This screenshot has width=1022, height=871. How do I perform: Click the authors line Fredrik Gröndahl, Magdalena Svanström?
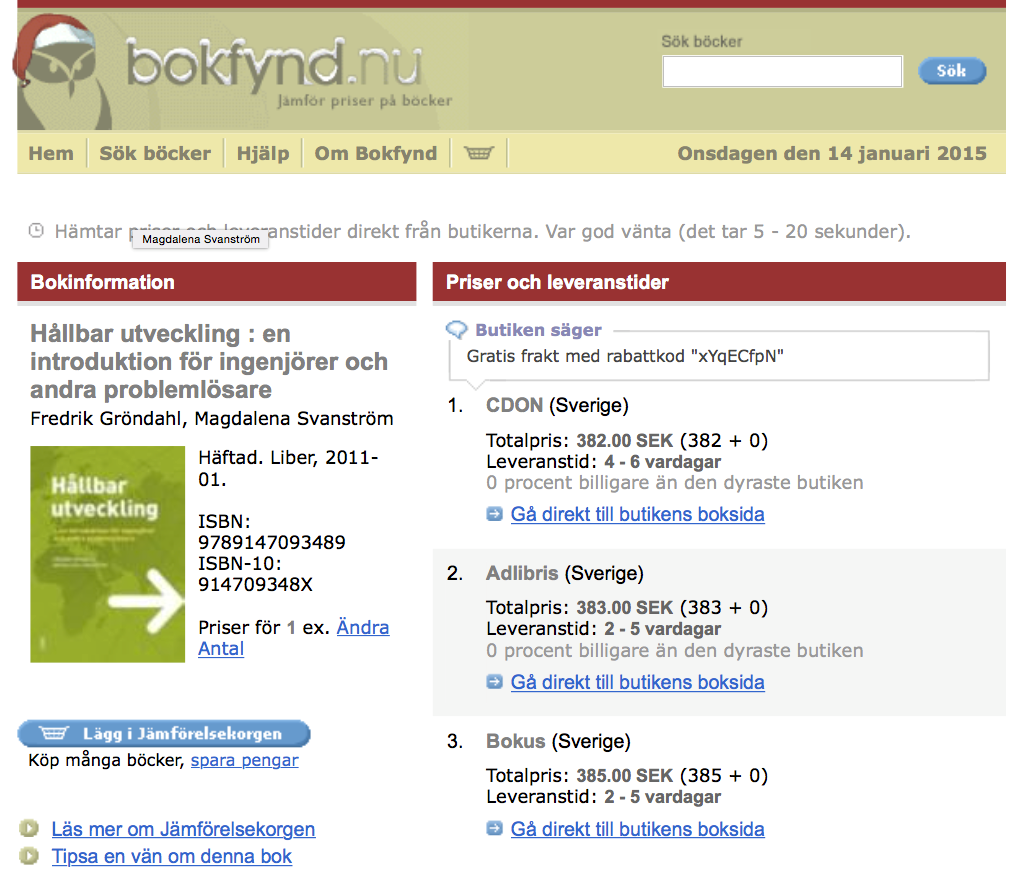click(x=212, y=419)
